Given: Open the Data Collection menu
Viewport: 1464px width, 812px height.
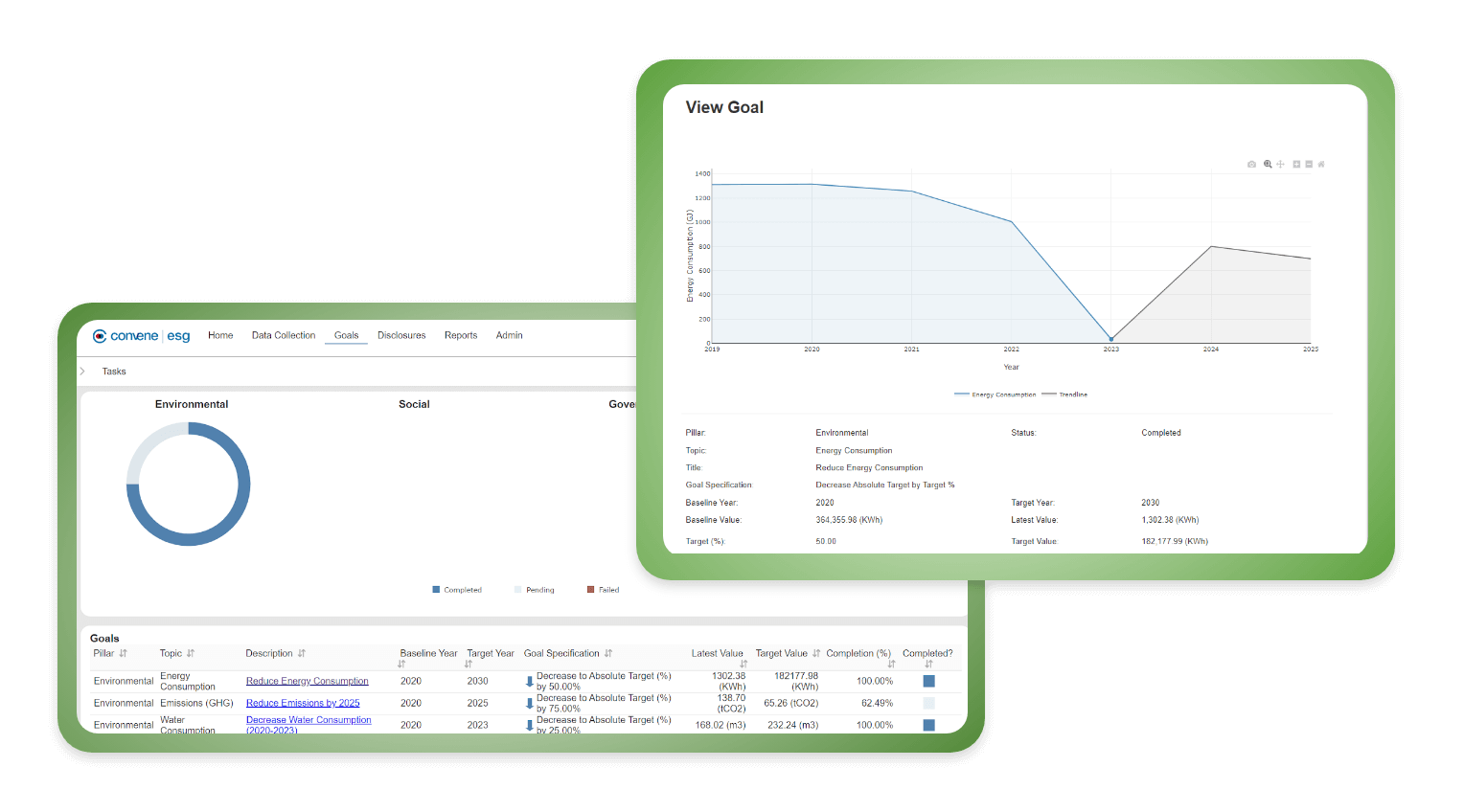Looking at the screenshot, I should coord(284,336).
